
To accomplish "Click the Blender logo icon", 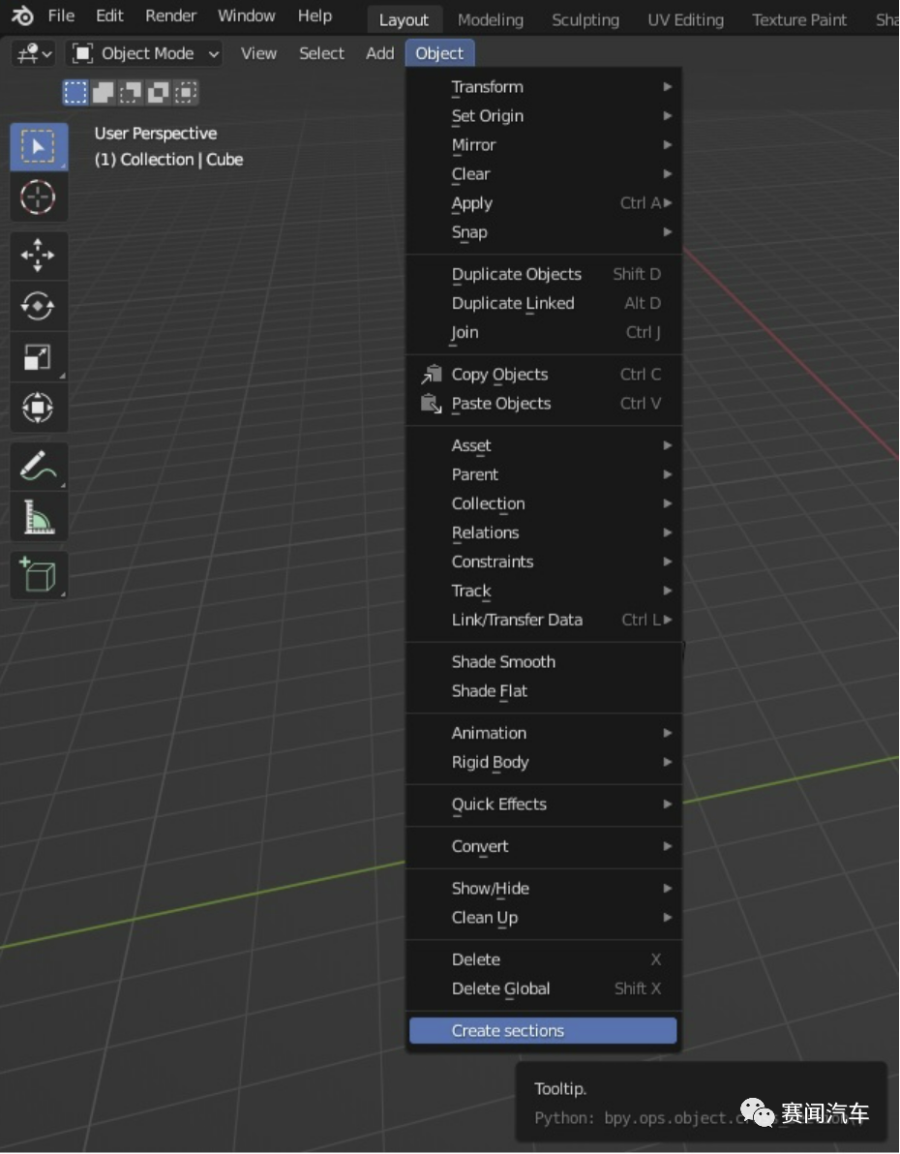I will click(x=22, y=16).
